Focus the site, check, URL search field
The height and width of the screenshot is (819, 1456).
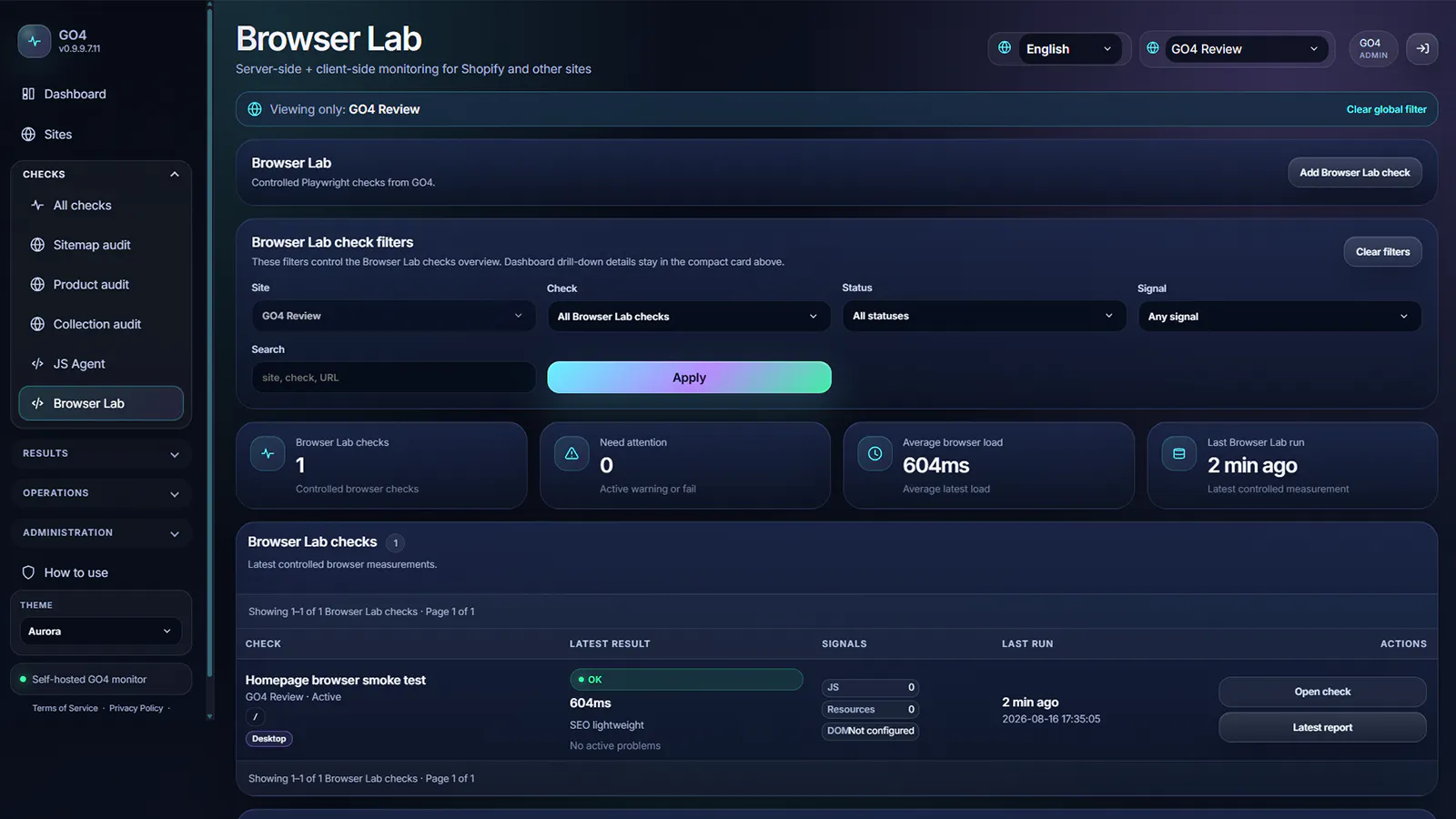click(393, 378)
